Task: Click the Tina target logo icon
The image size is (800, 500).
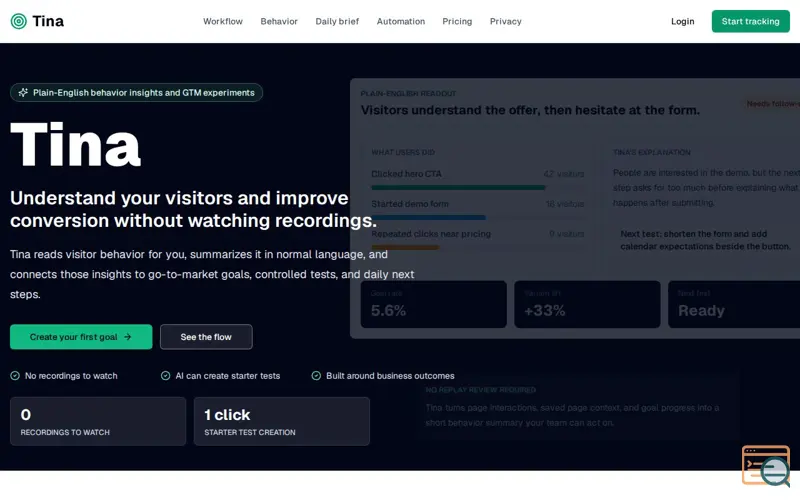Action: tap(19, 21)
